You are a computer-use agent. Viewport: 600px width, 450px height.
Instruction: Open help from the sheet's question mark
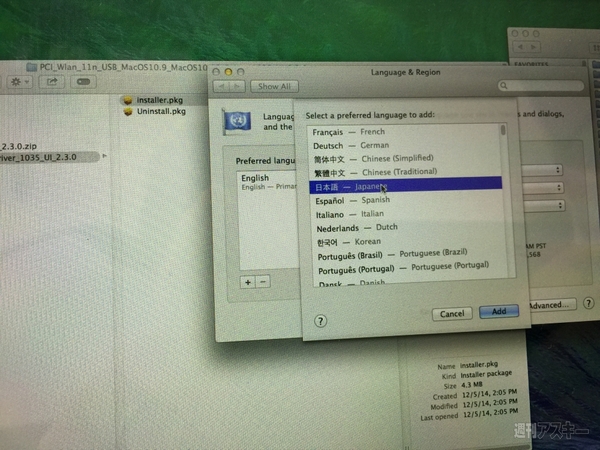click(x=321, y=321)
